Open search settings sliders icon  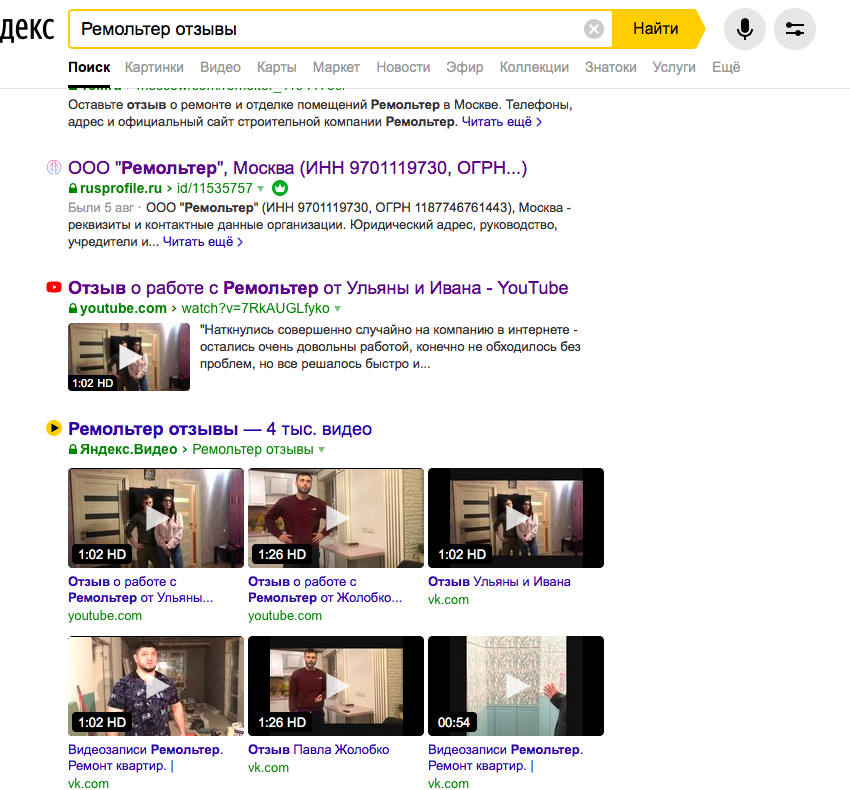tap(795, 29)
